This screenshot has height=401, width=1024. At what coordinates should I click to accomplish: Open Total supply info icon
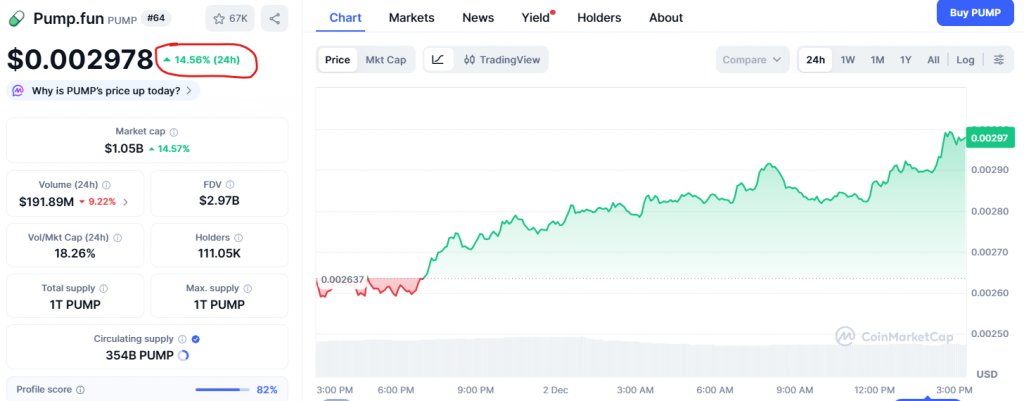click(x=104, y=288)
